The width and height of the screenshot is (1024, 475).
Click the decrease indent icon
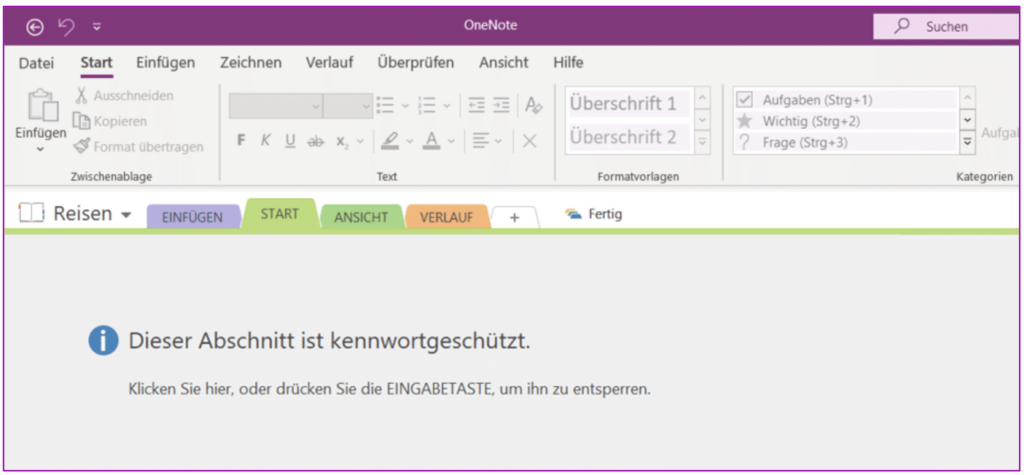(x=477, y=105)
